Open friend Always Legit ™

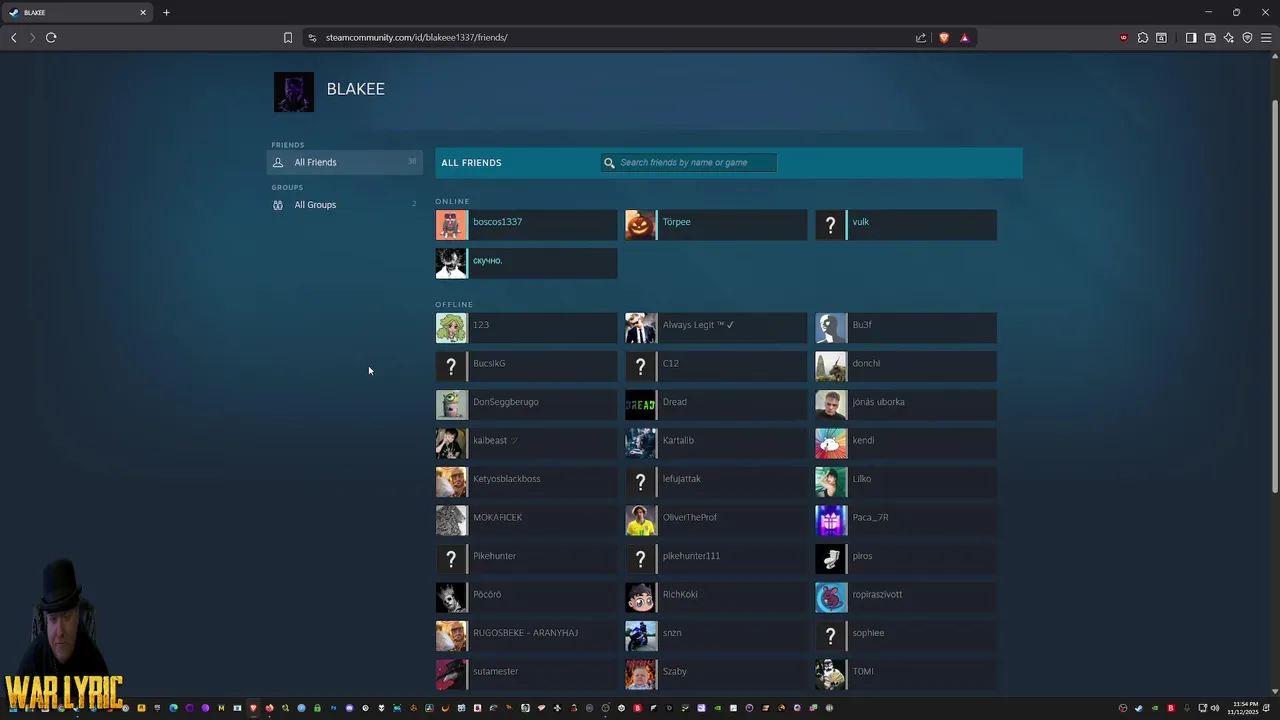(716, 328)
